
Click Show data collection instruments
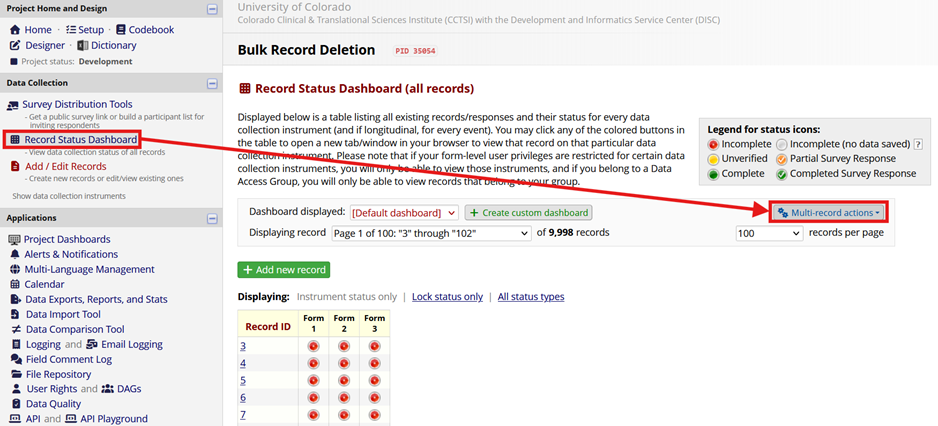[69, 196]
